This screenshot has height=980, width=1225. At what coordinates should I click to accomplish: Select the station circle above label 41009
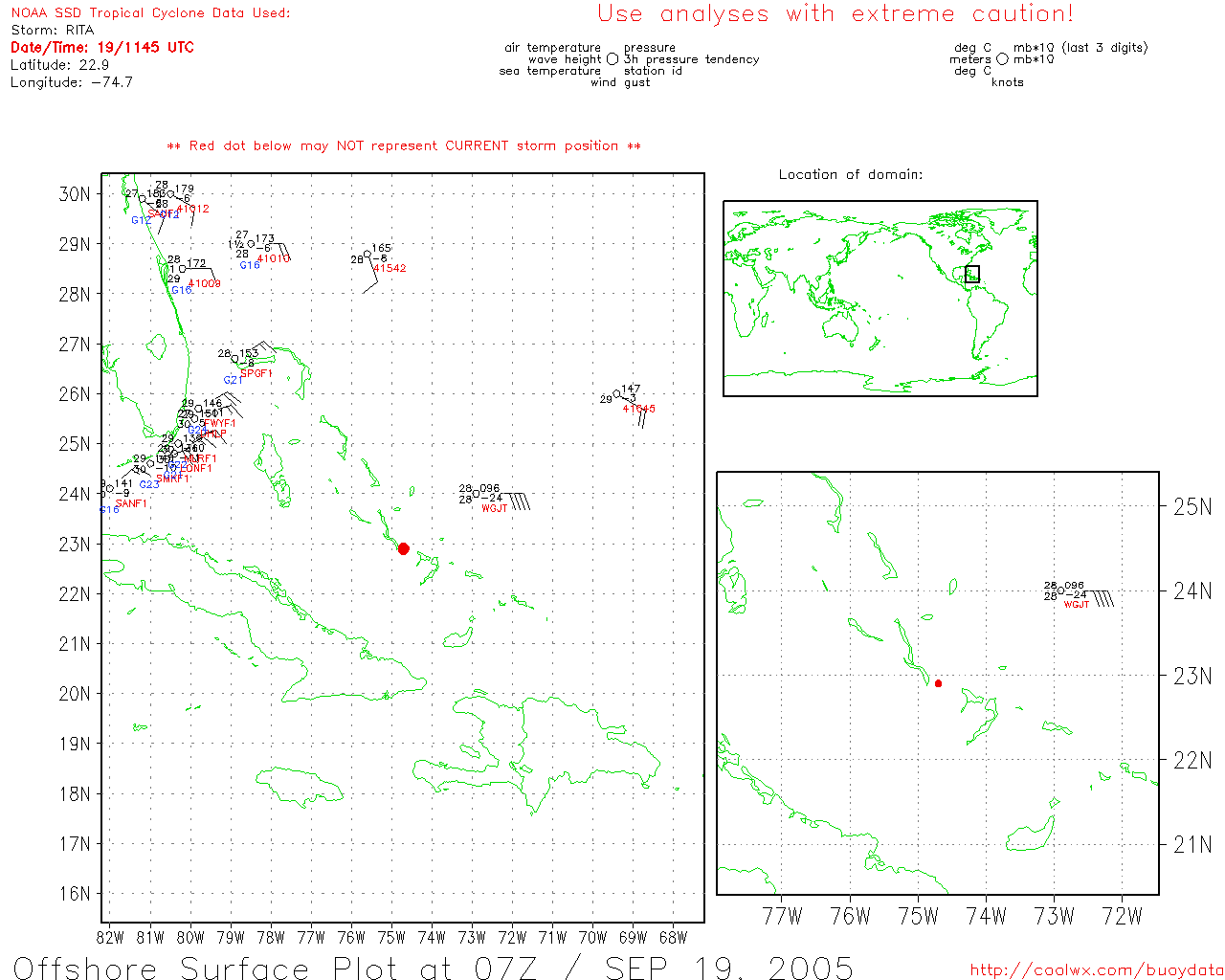click(x=183, y=269)
